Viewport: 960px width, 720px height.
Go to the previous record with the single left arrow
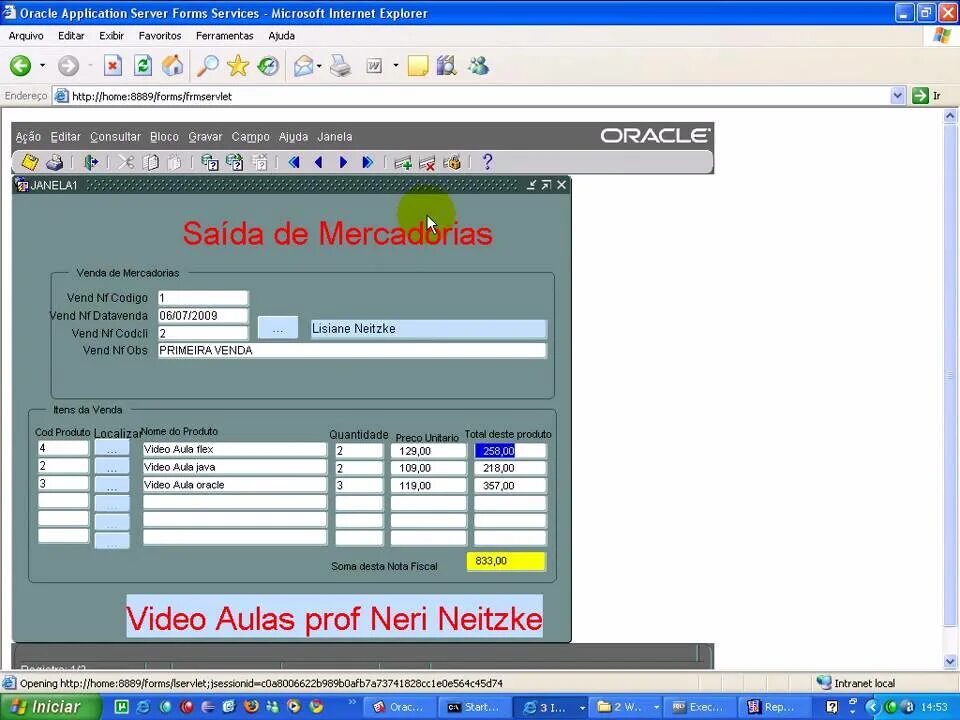[318, 162]
